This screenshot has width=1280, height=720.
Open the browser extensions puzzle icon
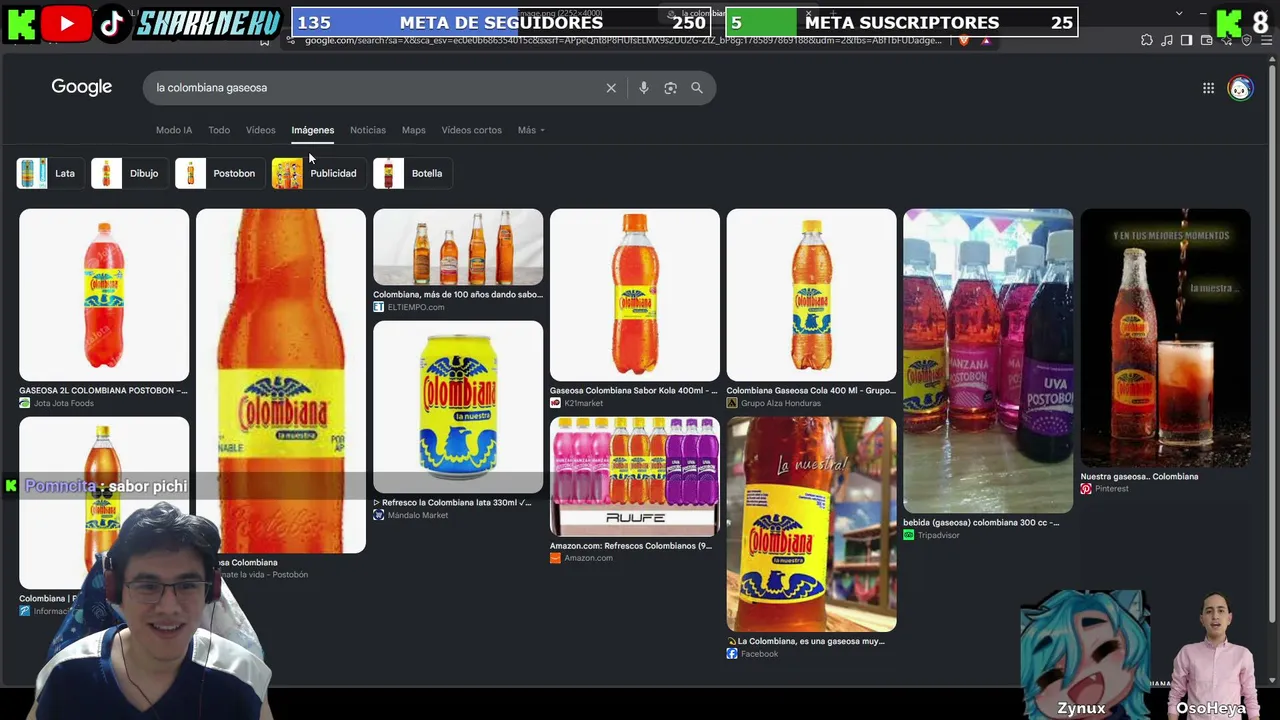click(x=1146, y=40)
